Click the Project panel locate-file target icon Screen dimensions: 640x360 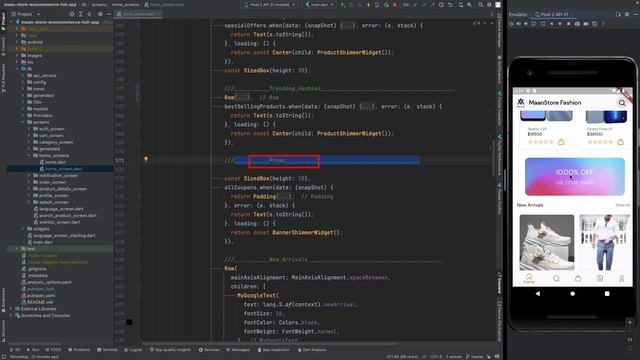72,14
